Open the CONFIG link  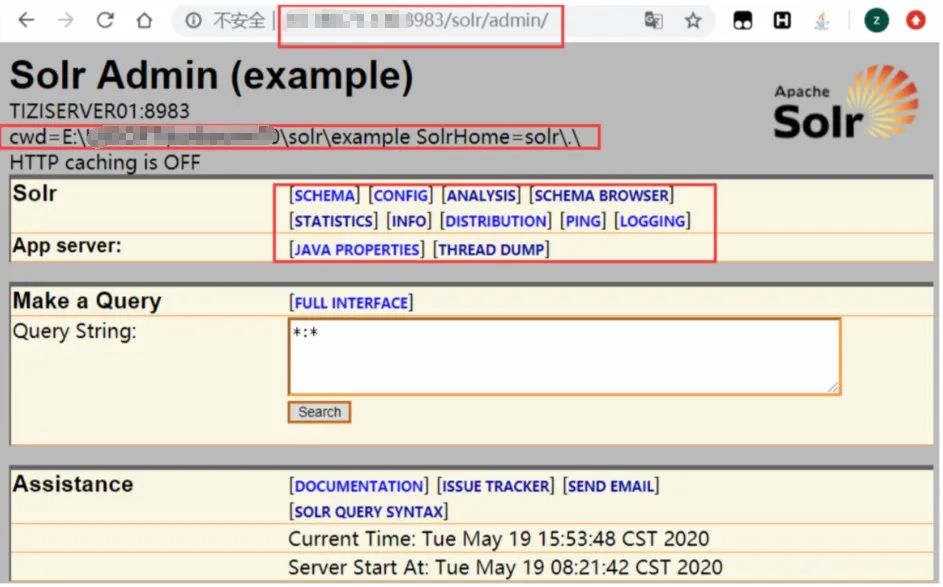[x=401, y=195]
